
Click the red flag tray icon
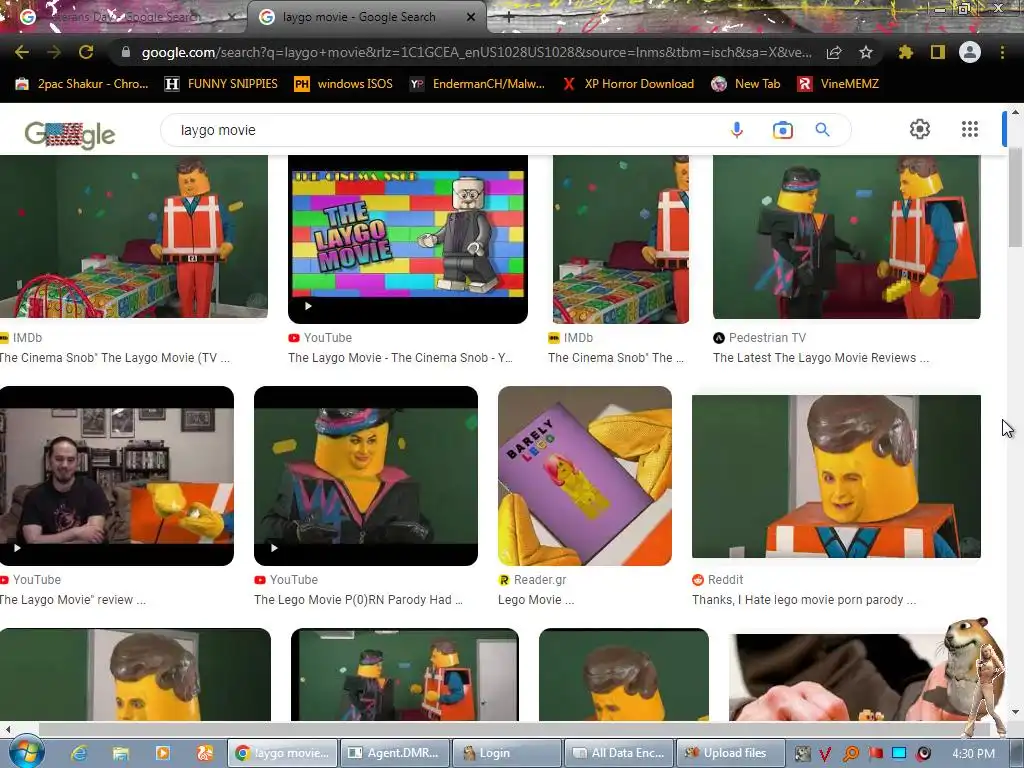coord(875,754)
